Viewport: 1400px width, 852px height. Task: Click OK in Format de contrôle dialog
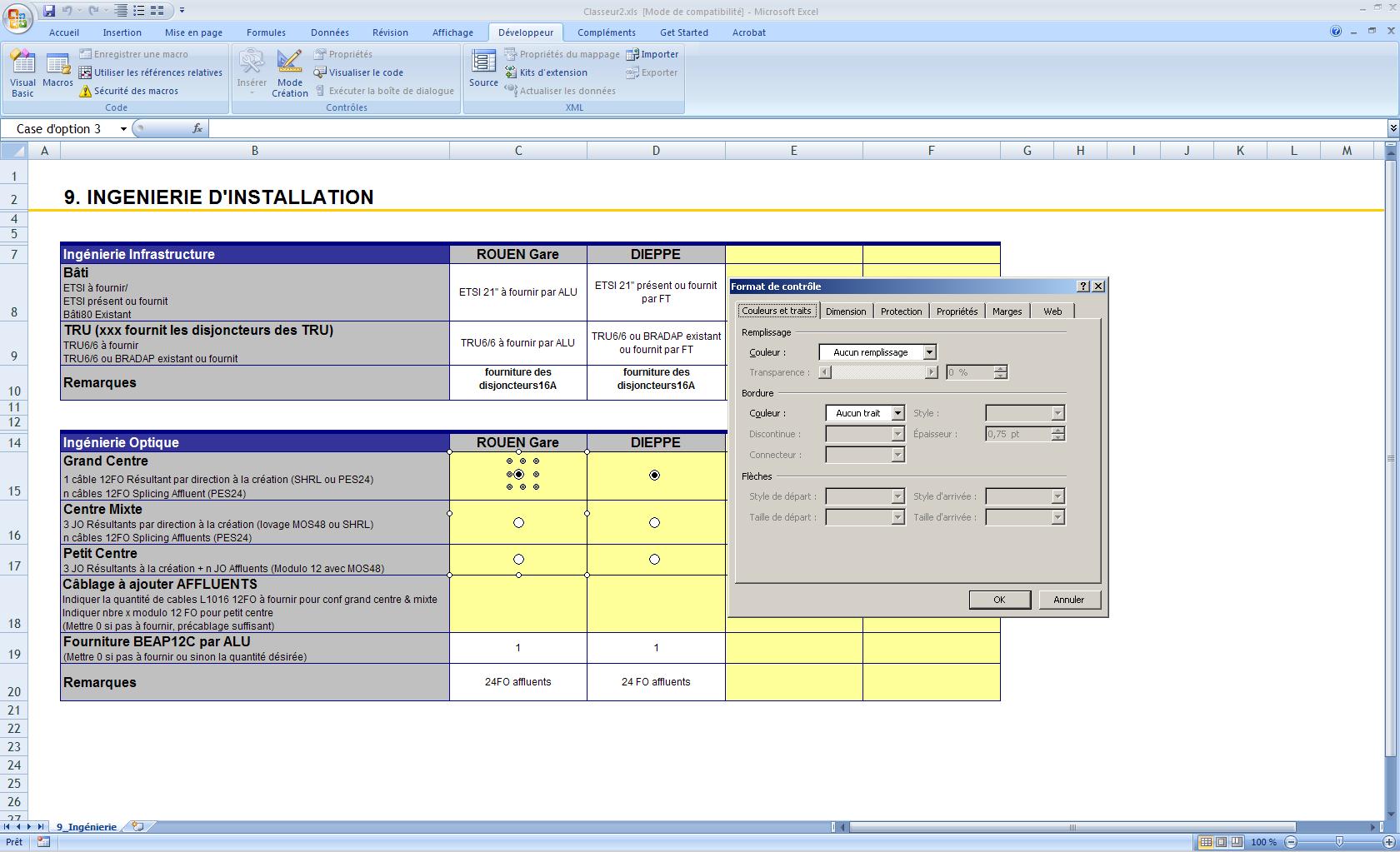click(999, 599)
